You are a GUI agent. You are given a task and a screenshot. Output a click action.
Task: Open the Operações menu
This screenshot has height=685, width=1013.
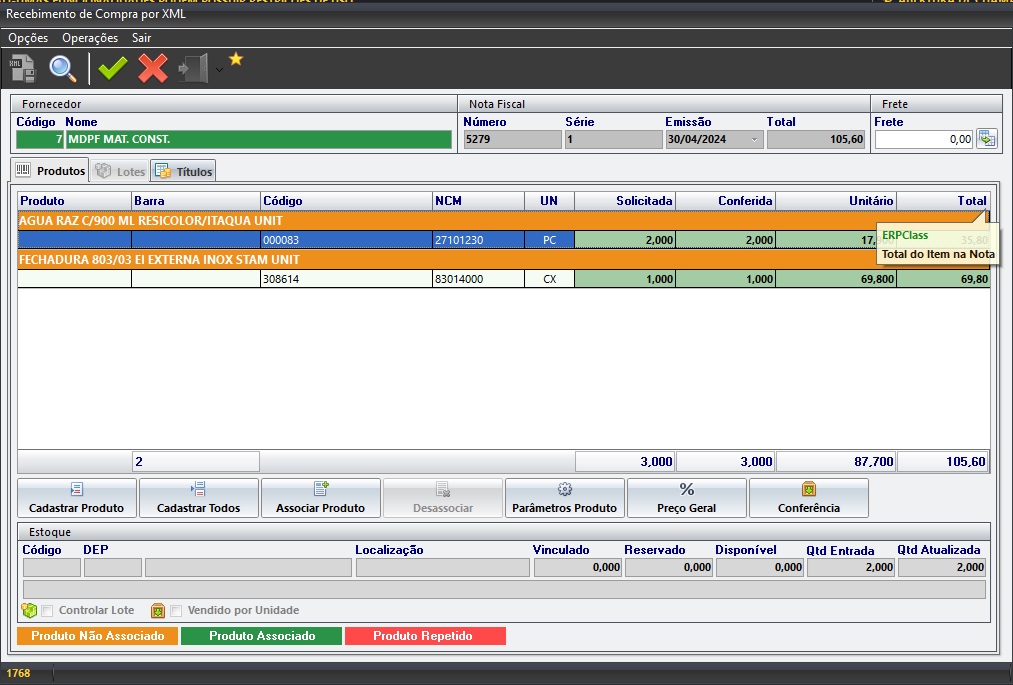[x=90, y=38]
